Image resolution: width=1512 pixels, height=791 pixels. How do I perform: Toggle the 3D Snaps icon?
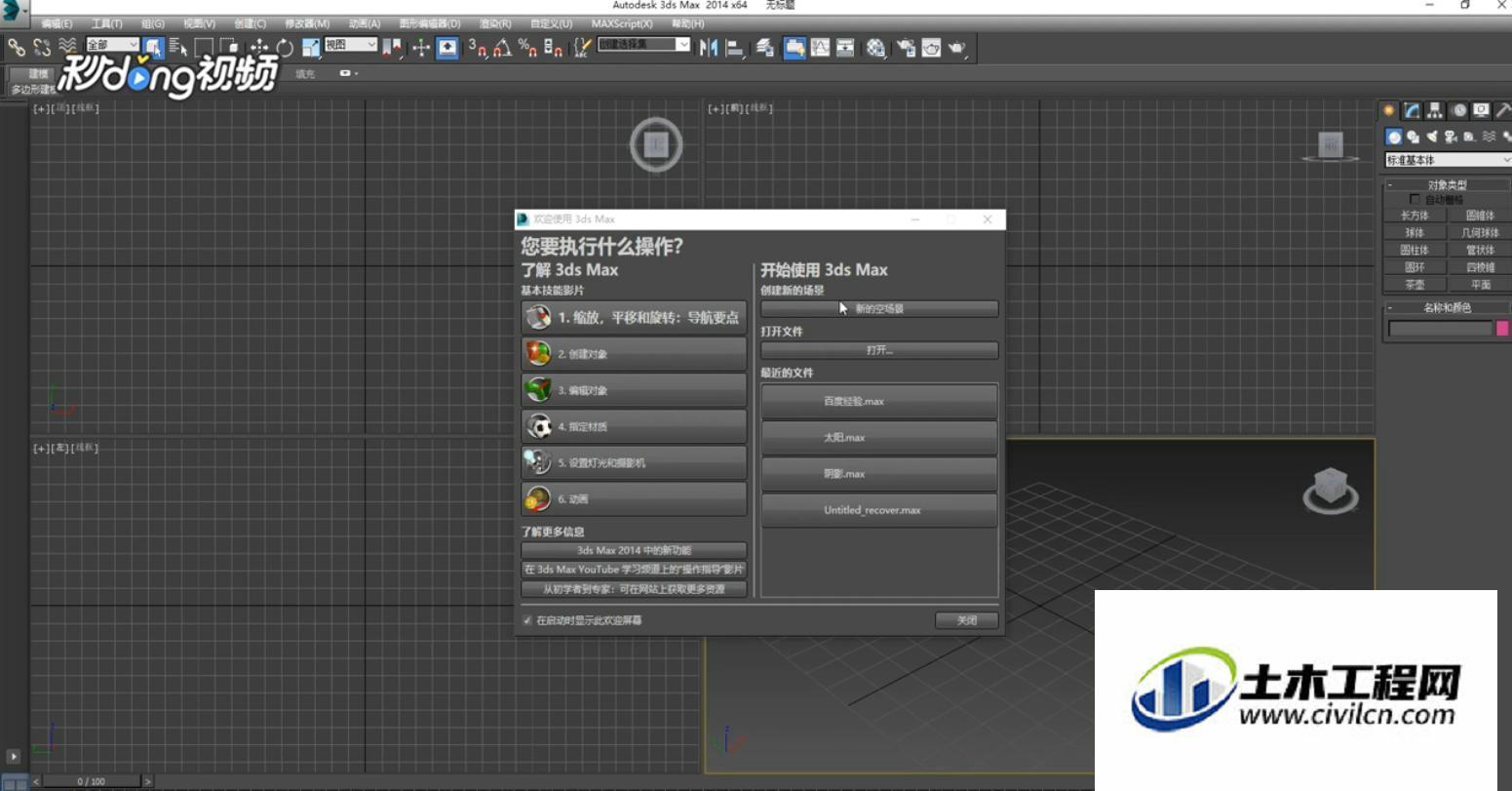(x=477, y=47)
